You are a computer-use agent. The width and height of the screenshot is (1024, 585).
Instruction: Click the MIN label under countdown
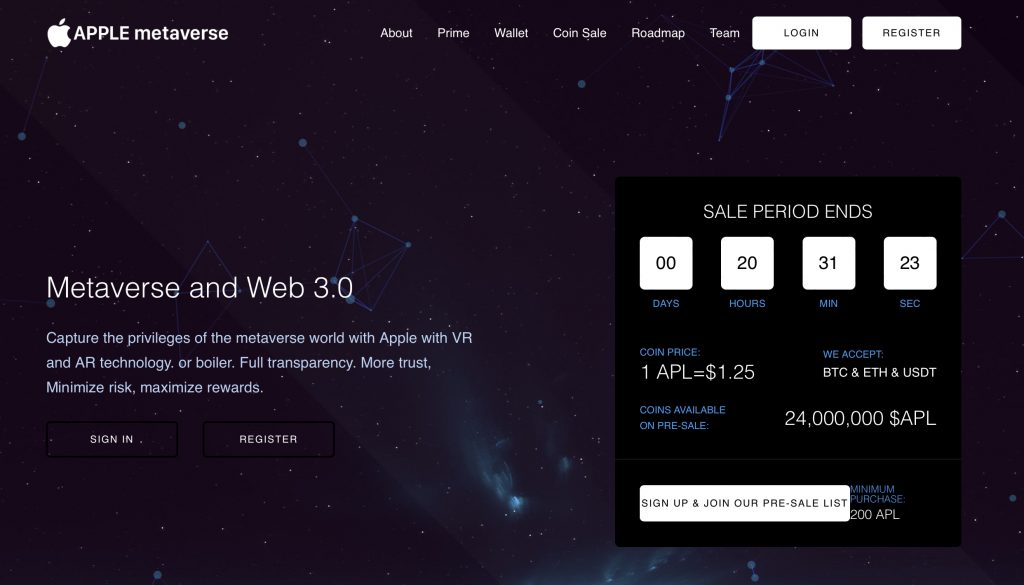(x=828, y=304)
